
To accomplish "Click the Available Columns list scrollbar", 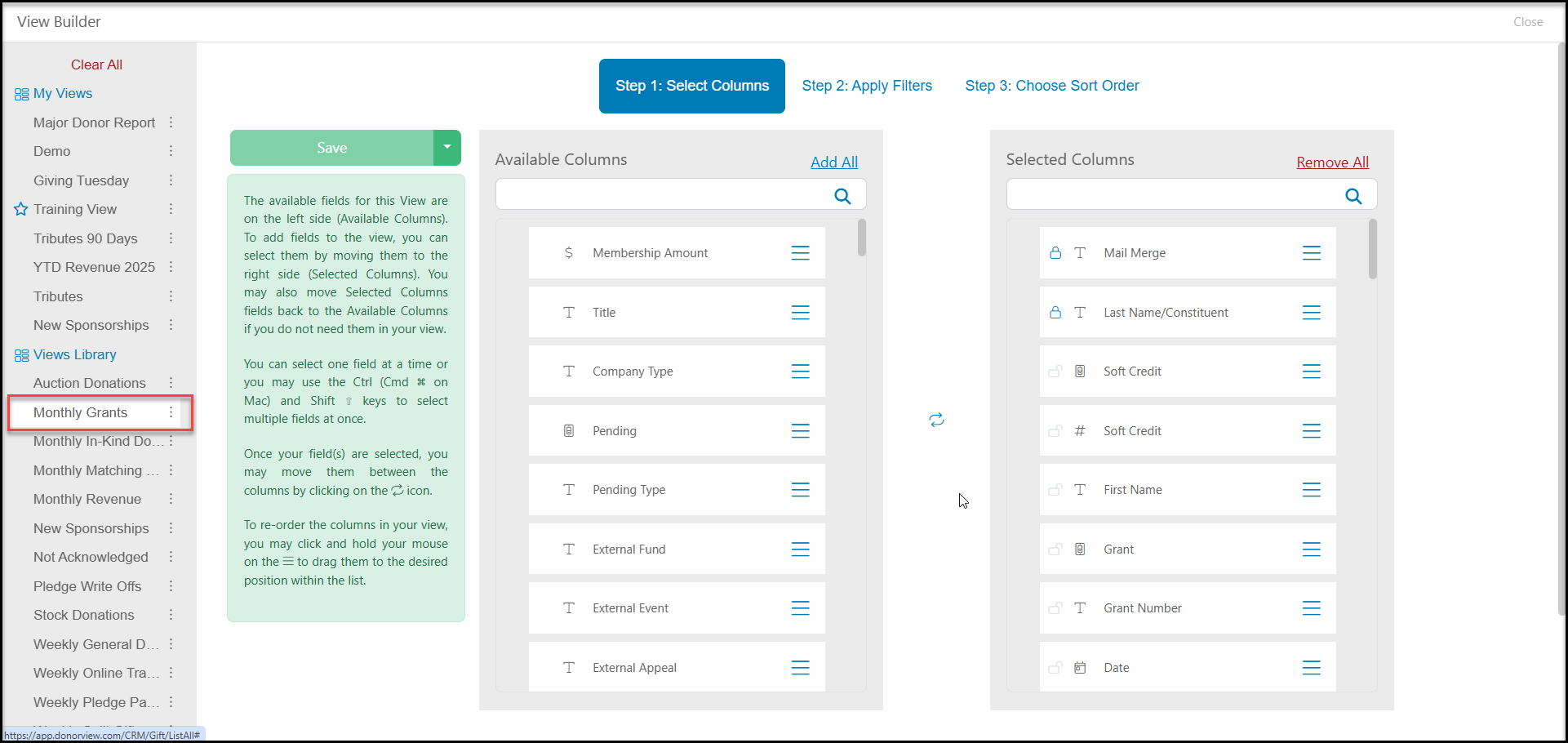I will (x=862, y=238).
